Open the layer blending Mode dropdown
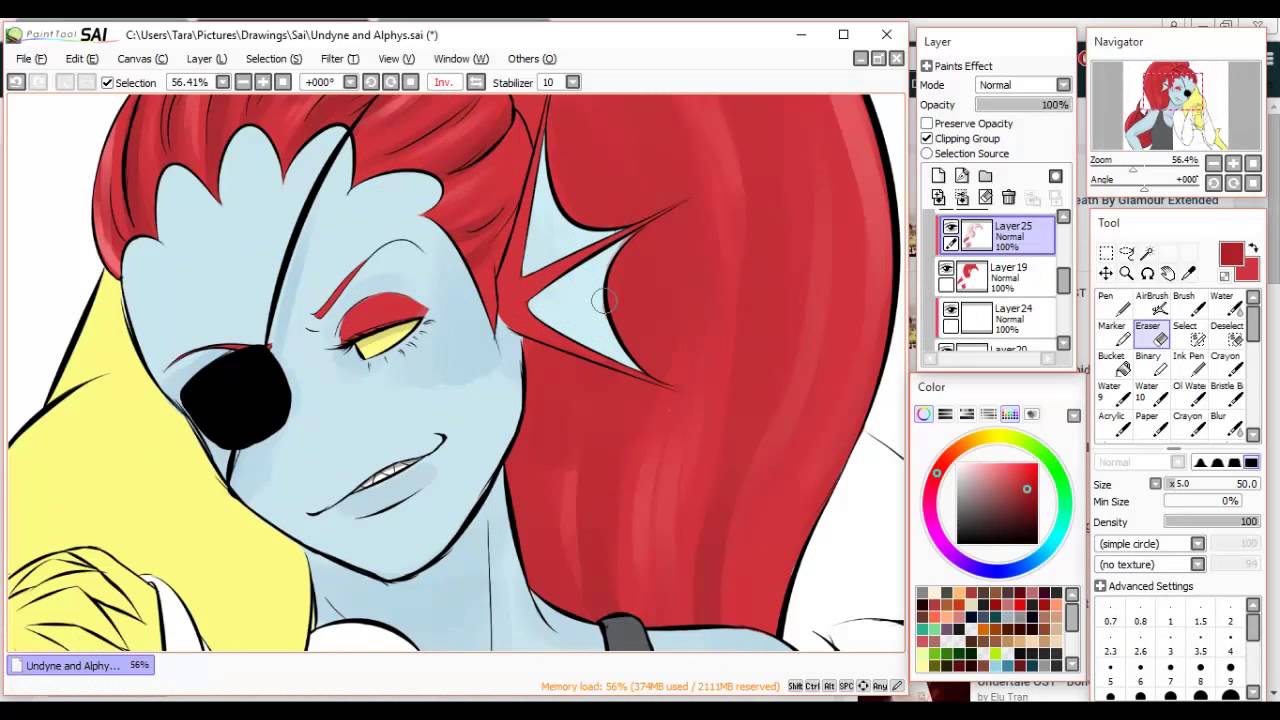 pyautogui.click(x=1024, y=85)
